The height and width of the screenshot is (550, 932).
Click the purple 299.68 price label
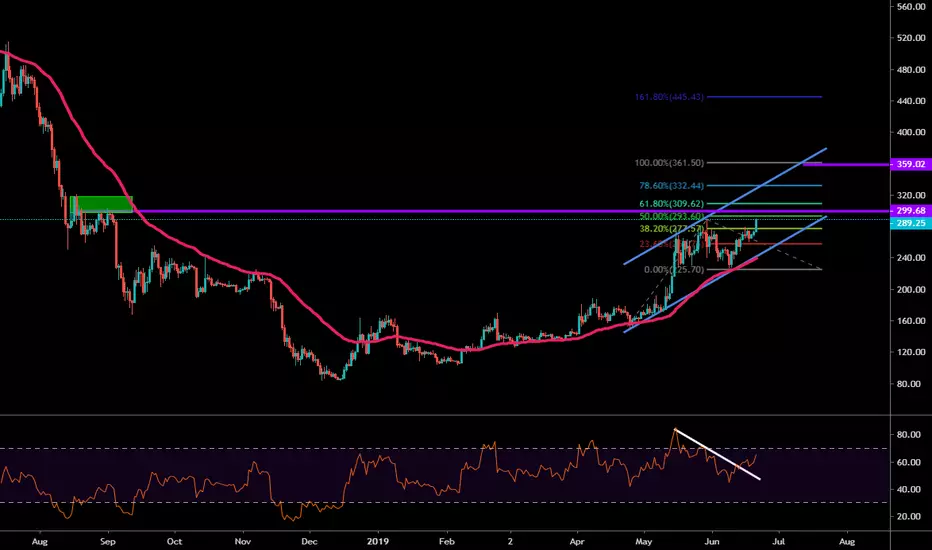[x=911, y=210]
